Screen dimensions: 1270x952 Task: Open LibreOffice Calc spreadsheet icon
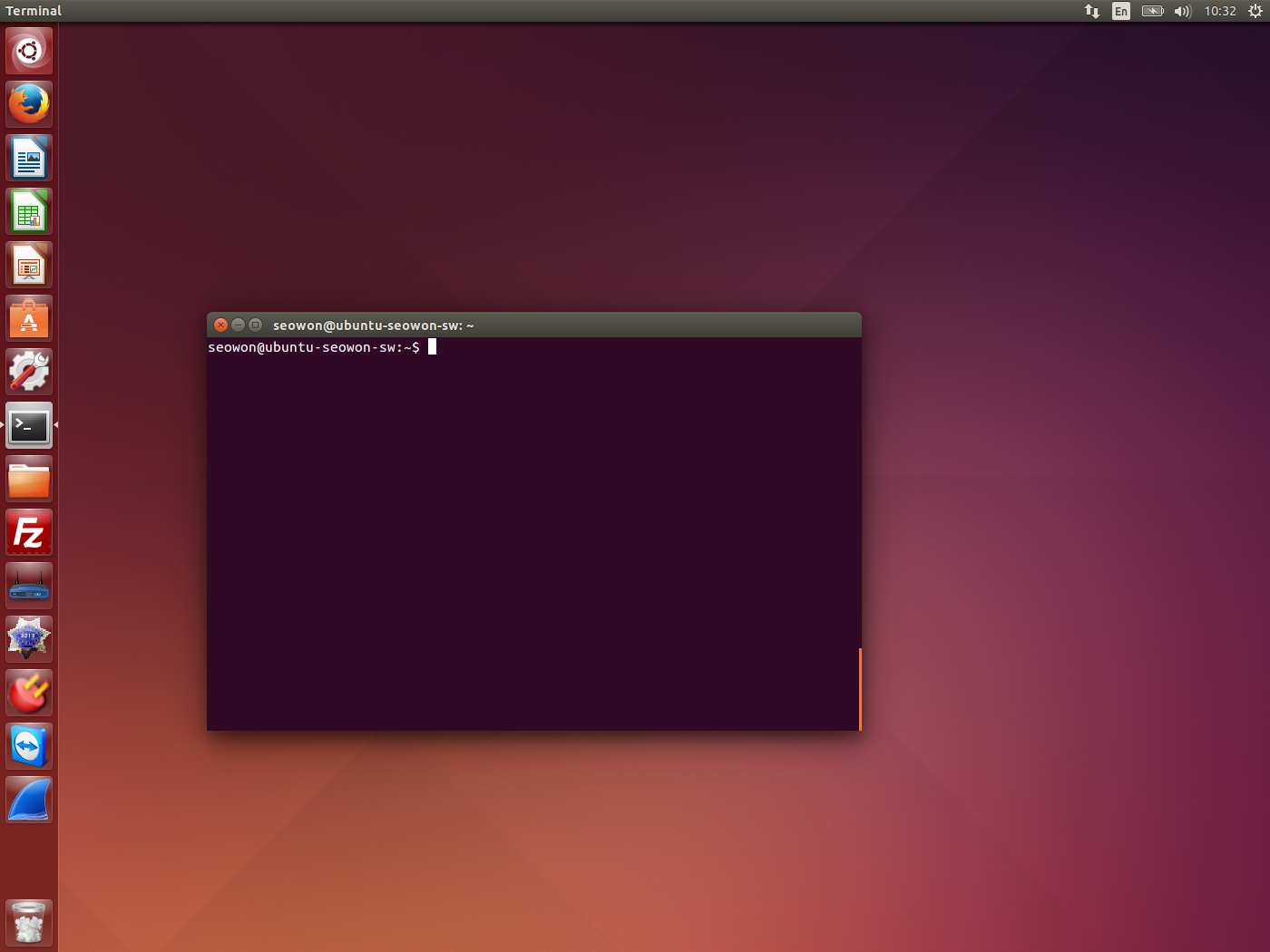point(29,211)
